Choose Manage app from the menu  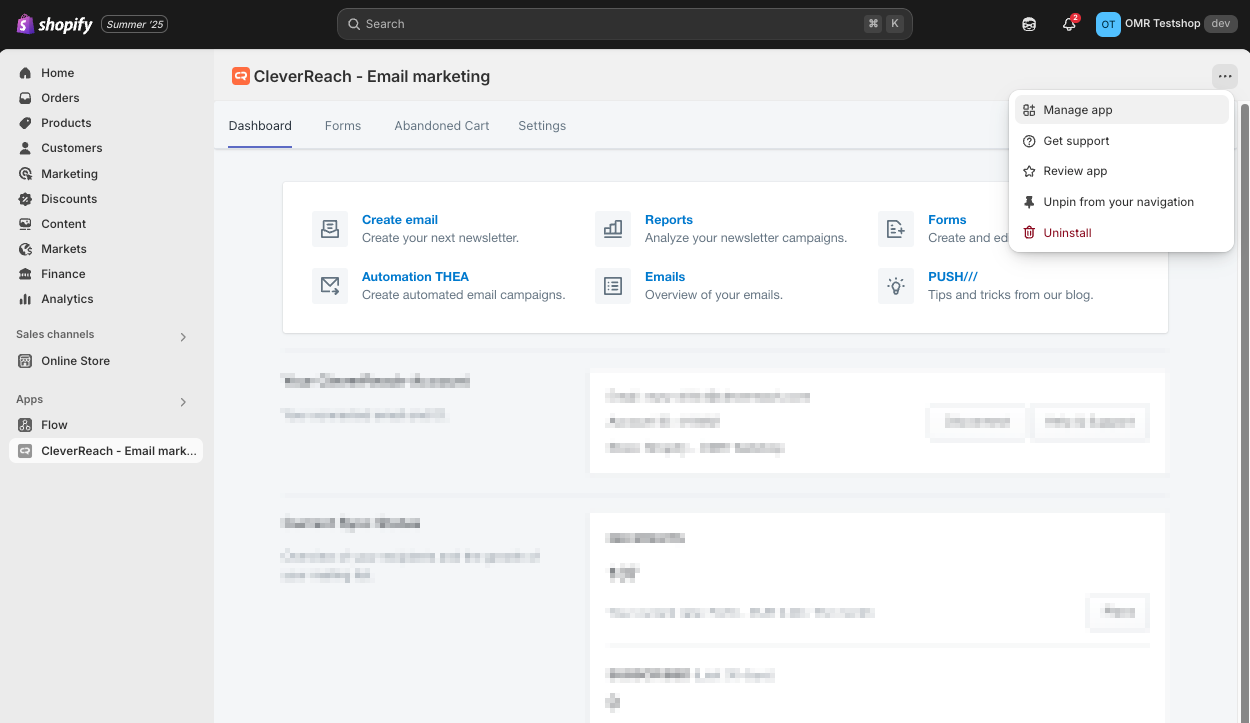click(1121, 110)
